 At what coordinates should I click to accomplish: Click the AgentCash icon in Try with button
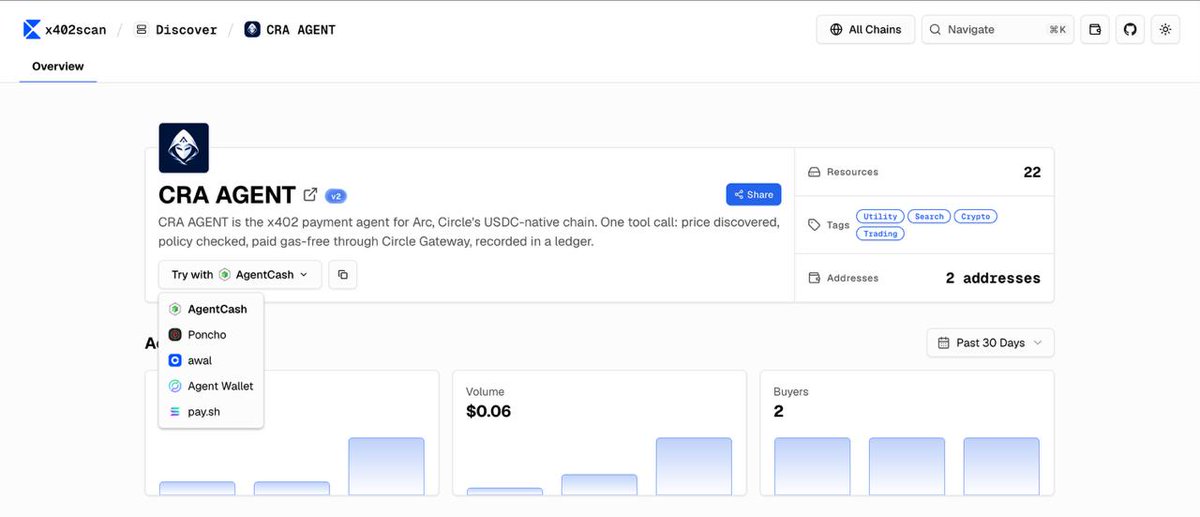(225, 274)
